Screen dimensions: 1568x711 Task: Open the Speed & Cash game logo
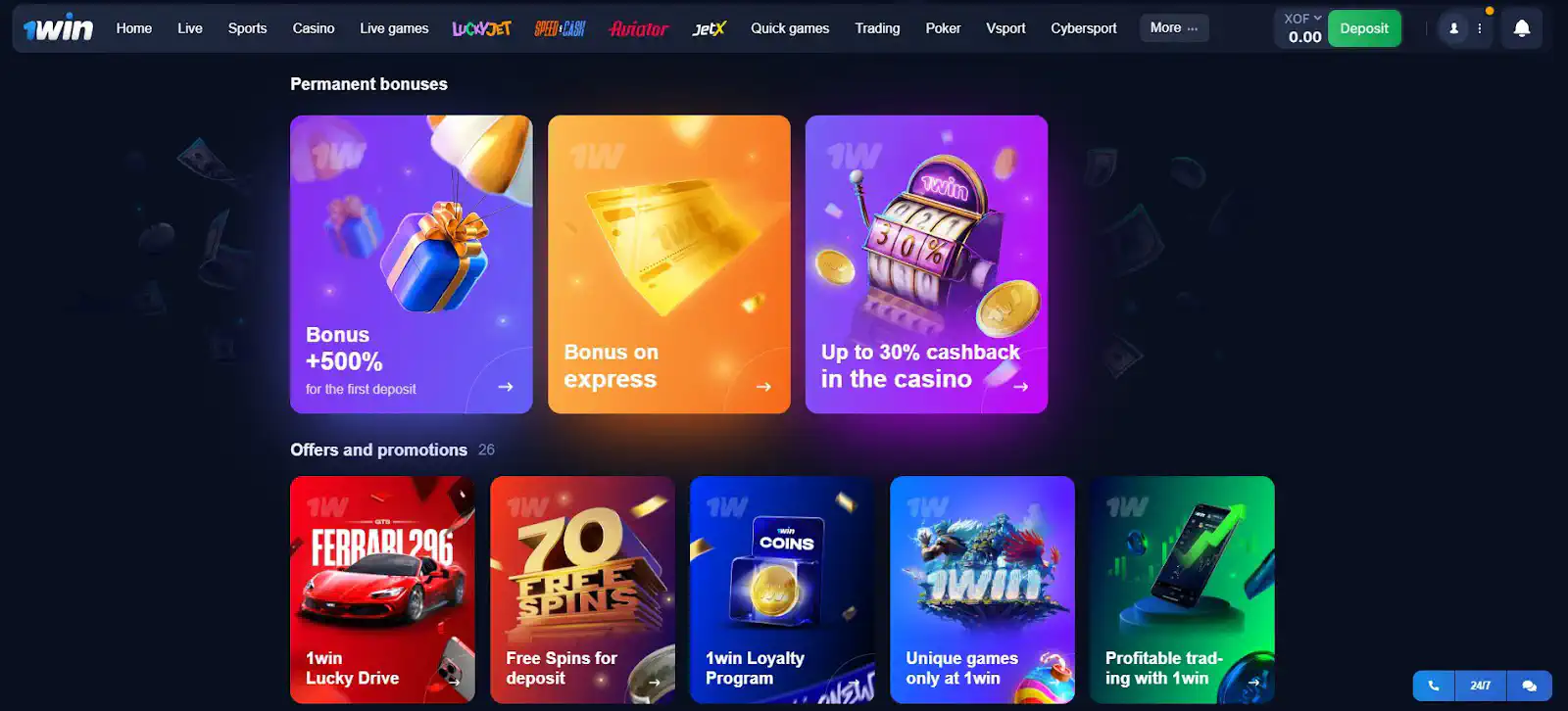click(560, 28)
